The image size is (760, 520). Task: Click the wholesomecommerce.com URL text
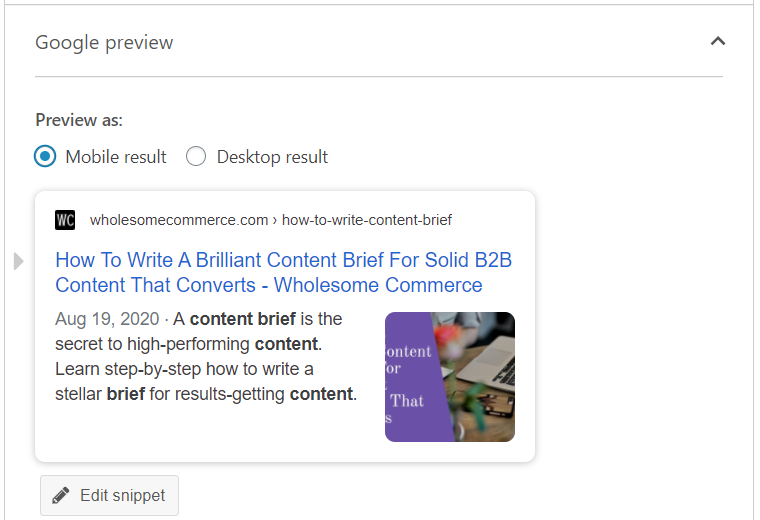click(x=179, y=220)
